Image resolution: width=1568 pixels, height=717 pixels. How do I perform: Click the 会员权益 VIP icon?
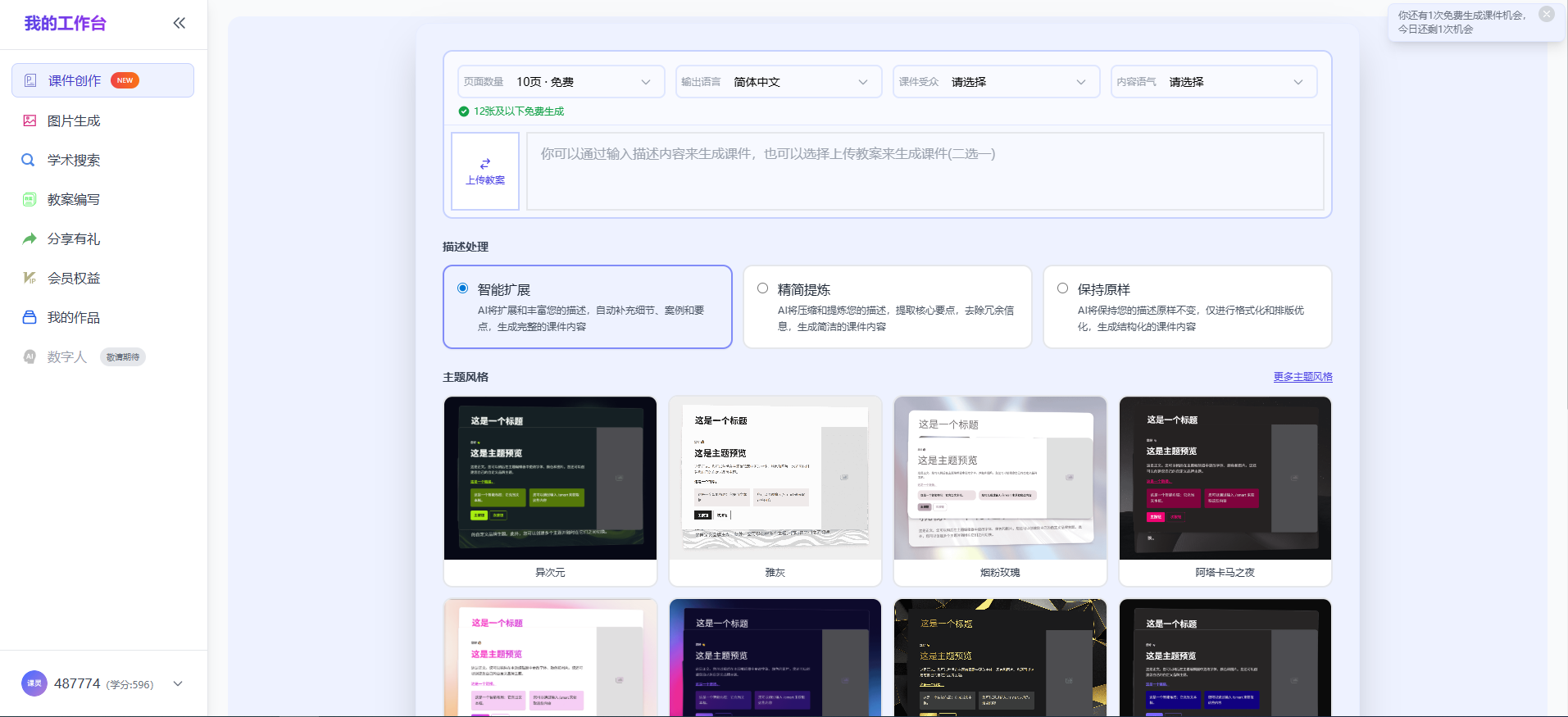[30, 278]
